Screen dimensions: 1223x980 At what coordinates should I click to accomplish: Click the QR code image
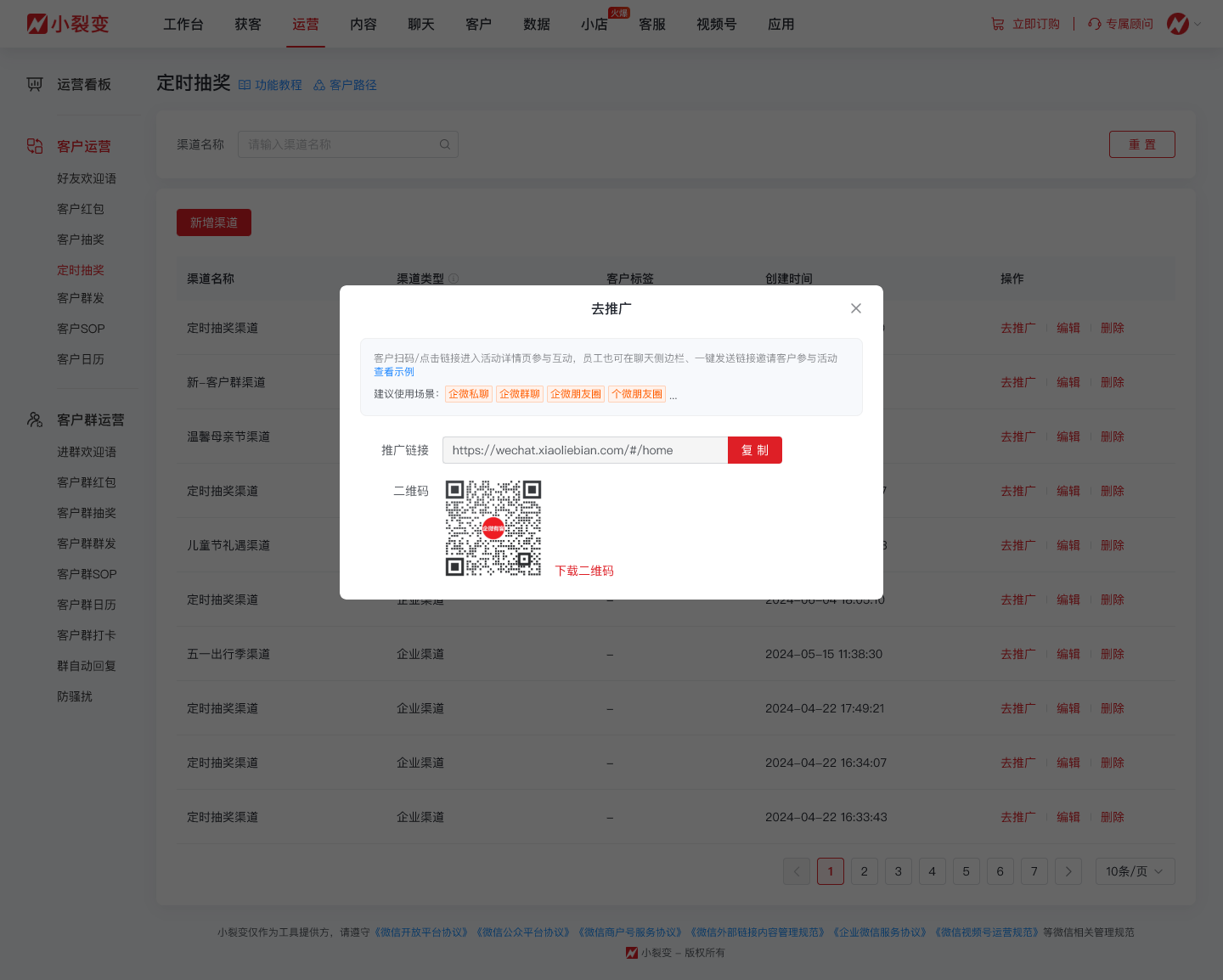[493, 528]
